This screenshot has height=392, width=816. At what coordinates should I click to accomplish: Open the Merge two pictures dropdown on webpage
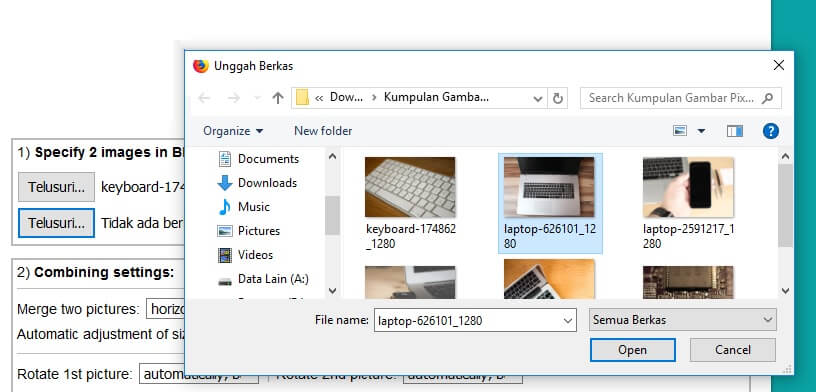click(x=165, y=309)
